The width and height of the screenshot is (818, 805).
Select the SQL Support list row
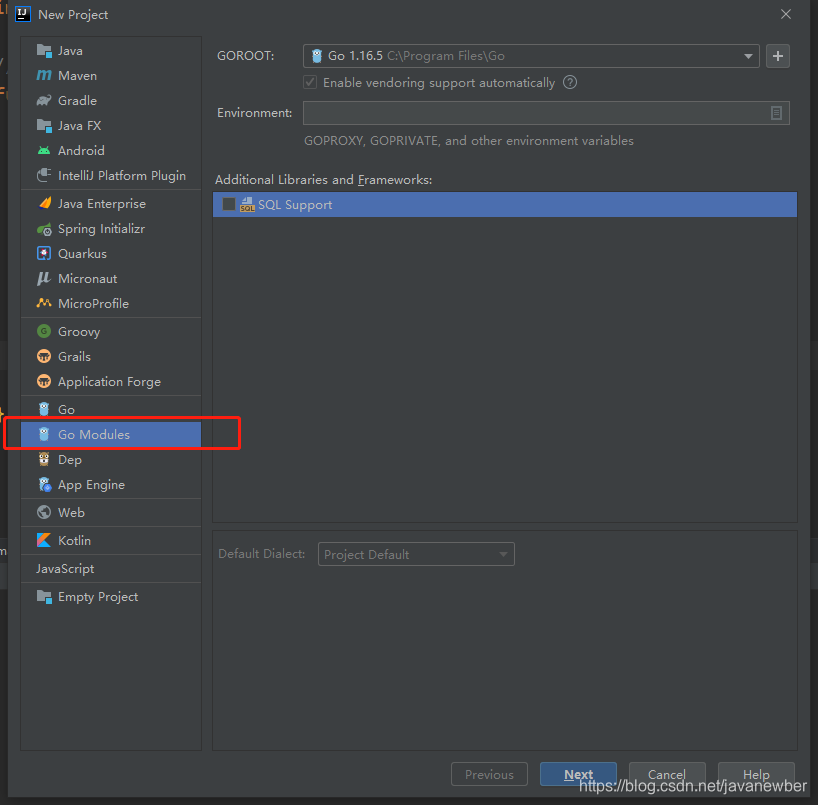pyautogui.click(x=504, y=205)
